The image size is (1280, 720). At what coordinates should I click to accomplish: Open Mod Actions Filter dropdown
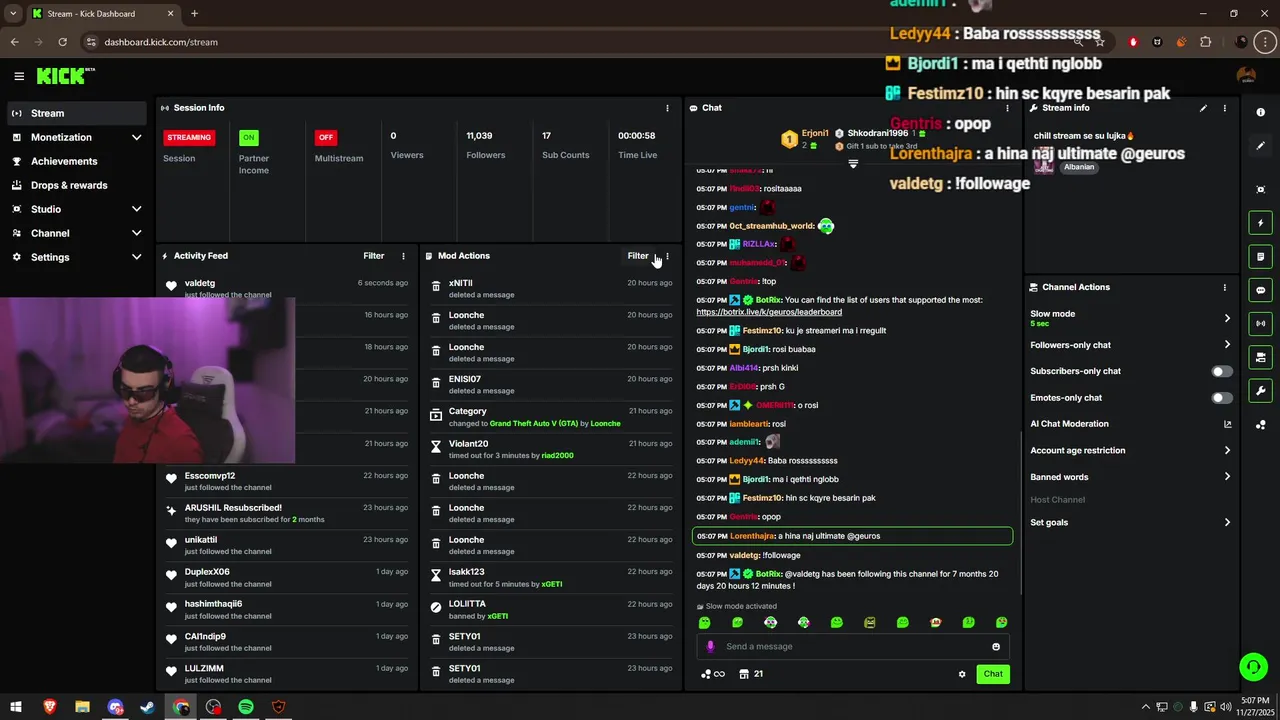(638, 256)
